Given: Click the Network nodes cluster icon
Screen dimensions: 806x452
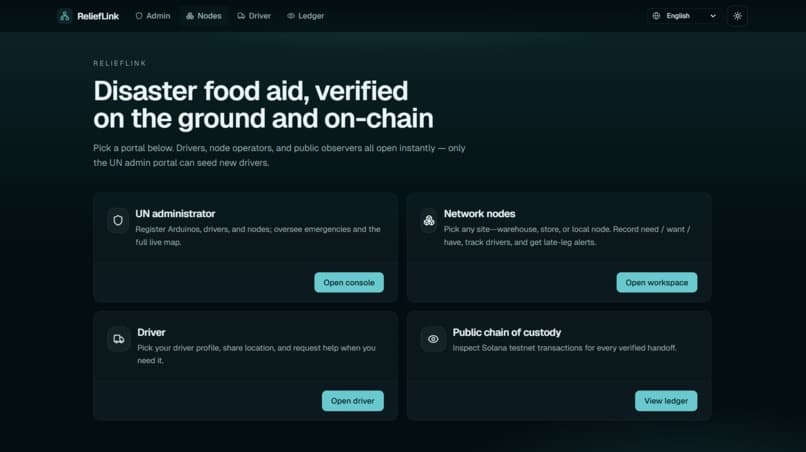Looking at the screenshot, I should click(429, 221).
